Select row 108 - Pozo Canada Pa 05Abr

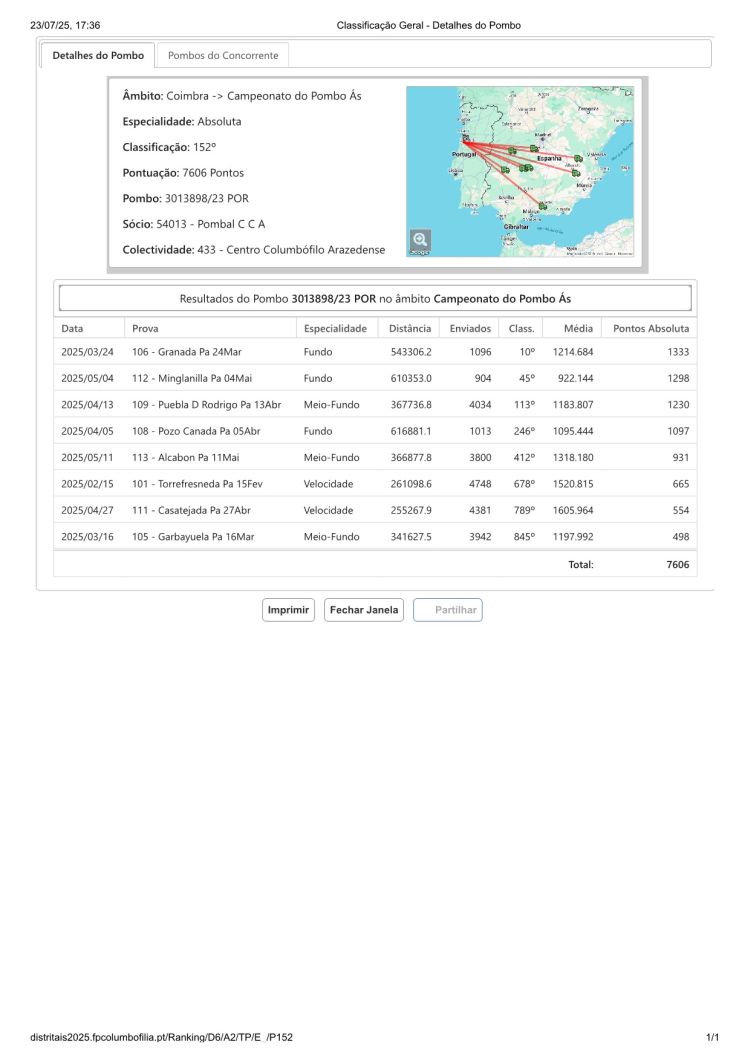point(375,431)
